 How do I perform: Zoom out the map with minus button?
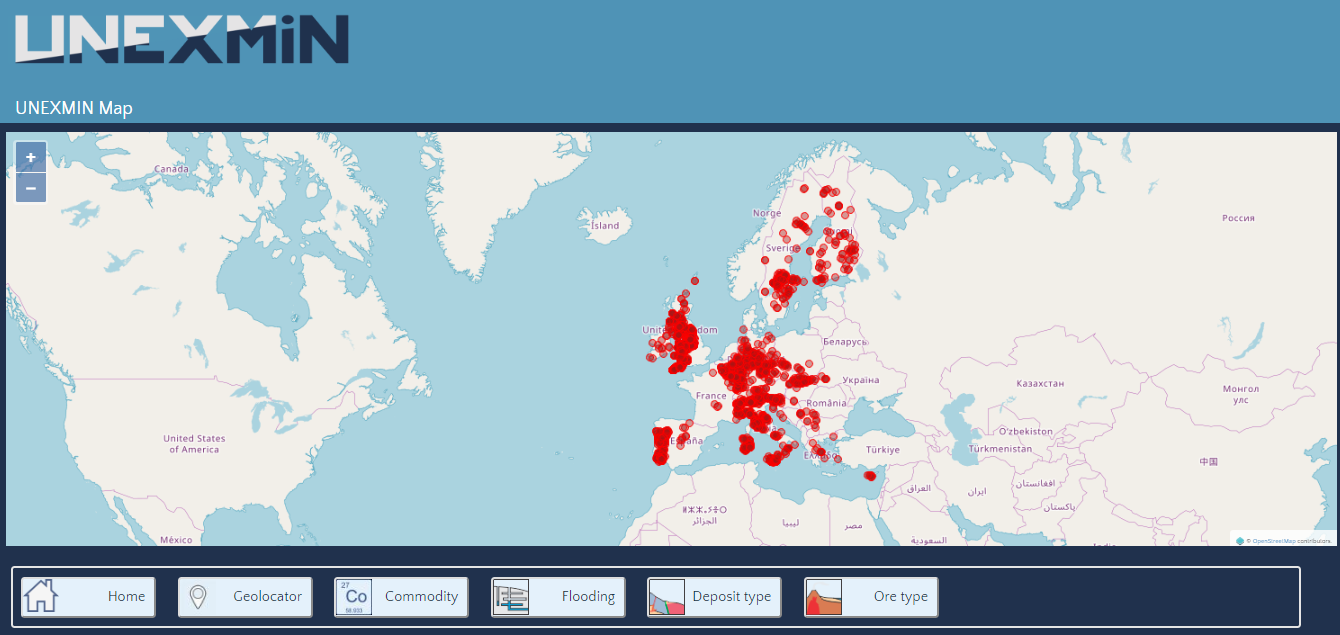click(x=31, y=187)
